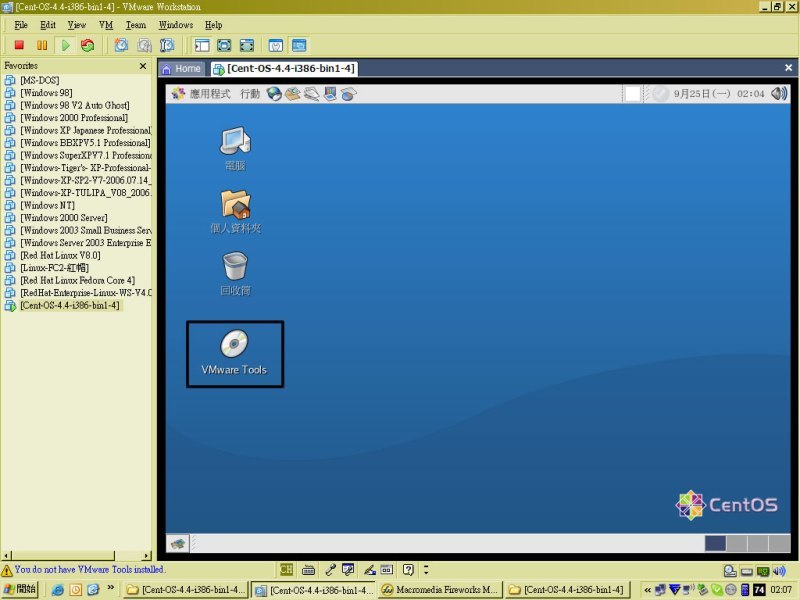Open the Team menu

point(136,25)
